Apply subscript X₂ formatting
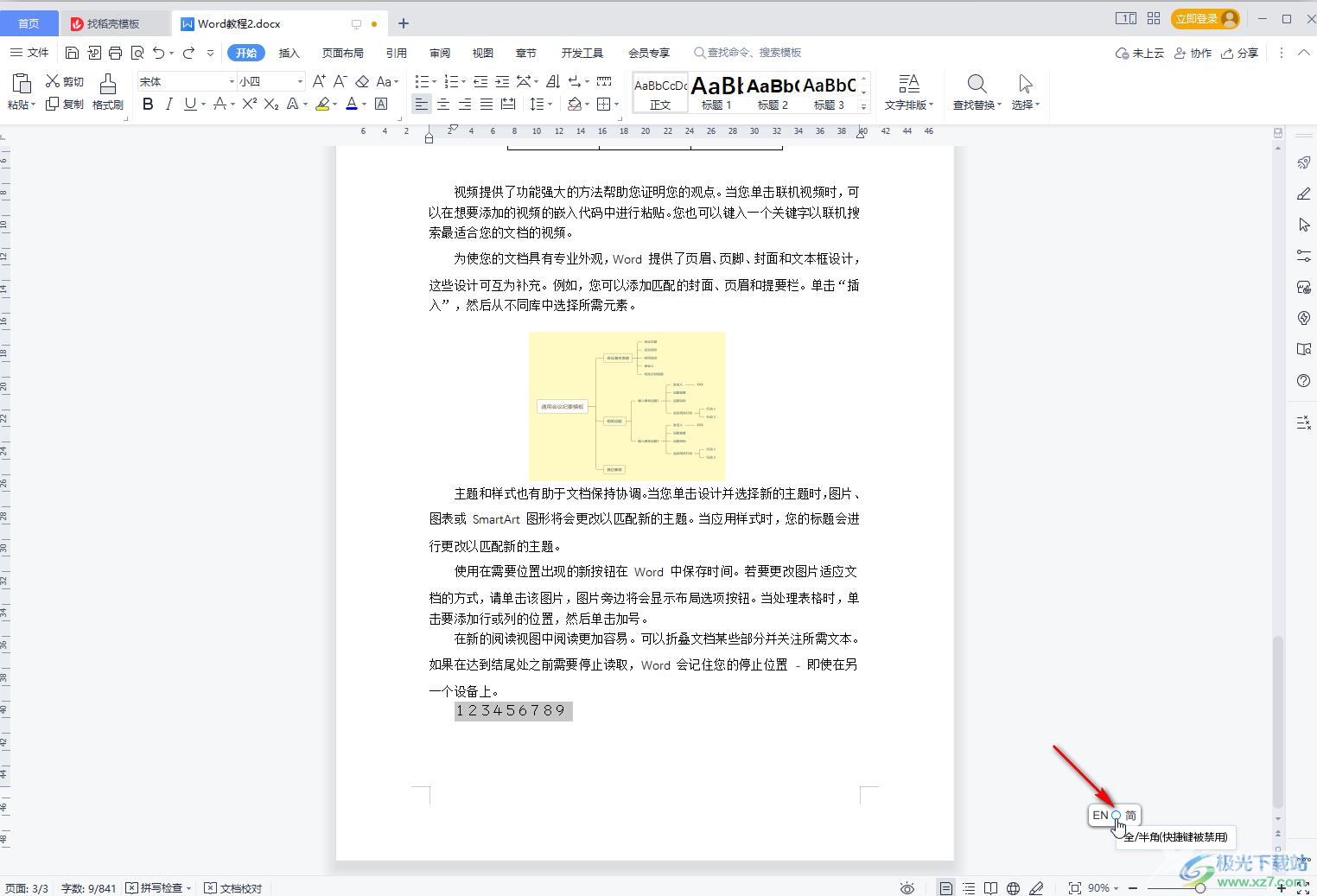The height and width of the screenshot is (896, 1317). click(271, 104)
